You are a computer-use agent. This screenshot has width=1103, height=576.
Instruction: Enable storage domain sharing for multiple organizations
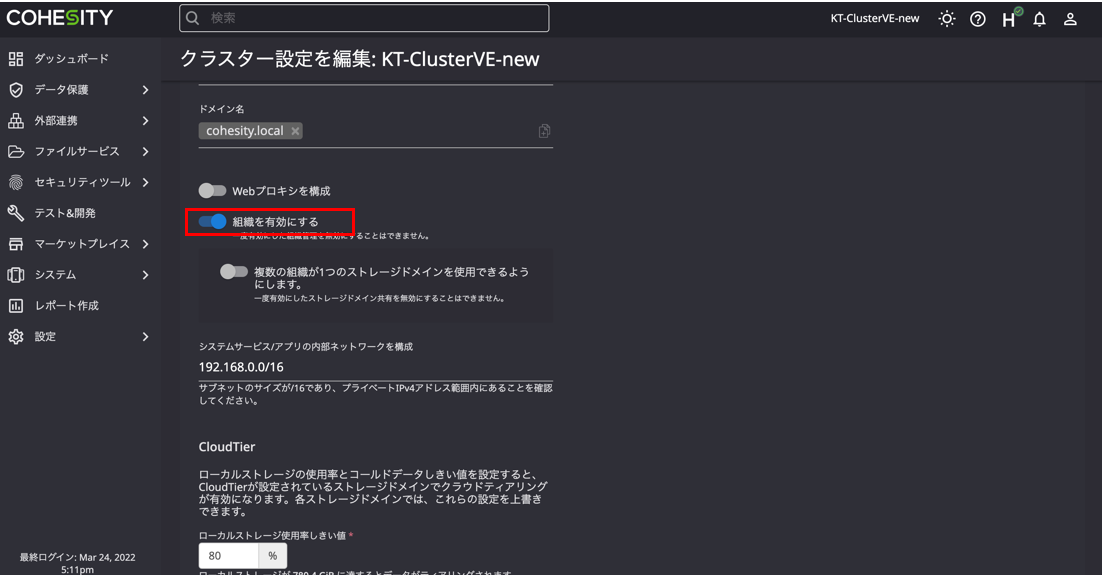[234, 271]
